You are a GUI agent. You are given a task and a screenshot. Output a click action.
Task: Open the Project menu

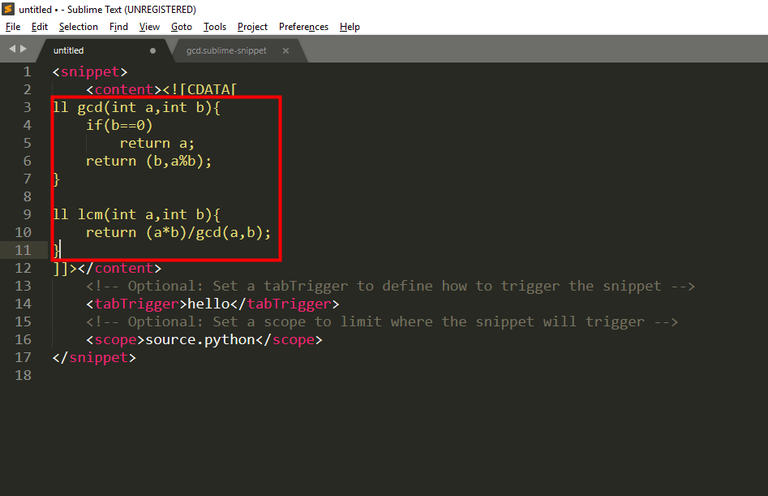click(252, 27)
